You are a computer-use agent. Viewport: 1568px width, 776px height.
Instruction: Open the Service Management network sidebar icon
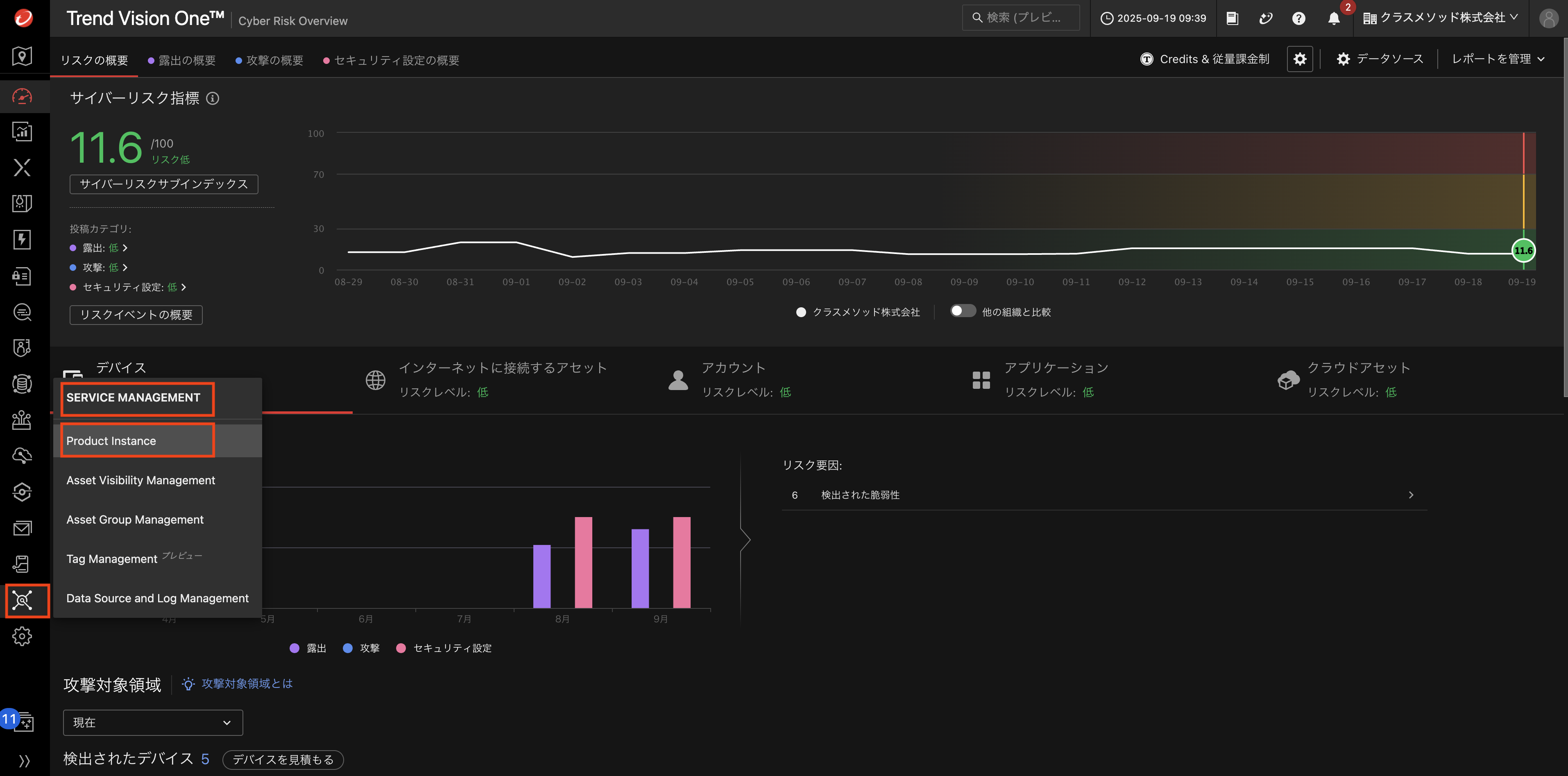click(x=23, y=600)
